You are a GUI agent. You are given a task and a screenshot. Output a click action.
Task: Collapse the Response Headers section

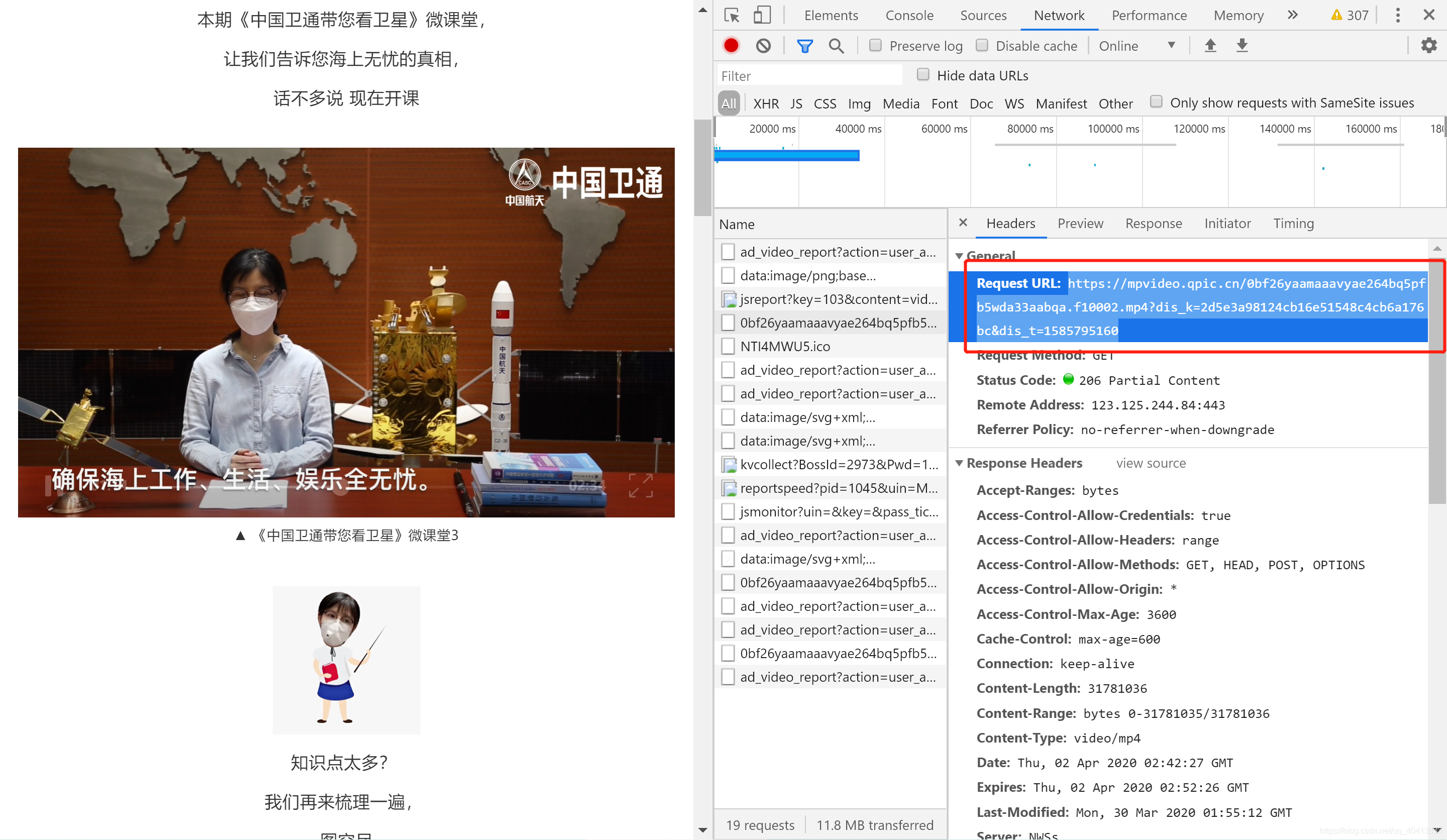(x=959, y=463)
